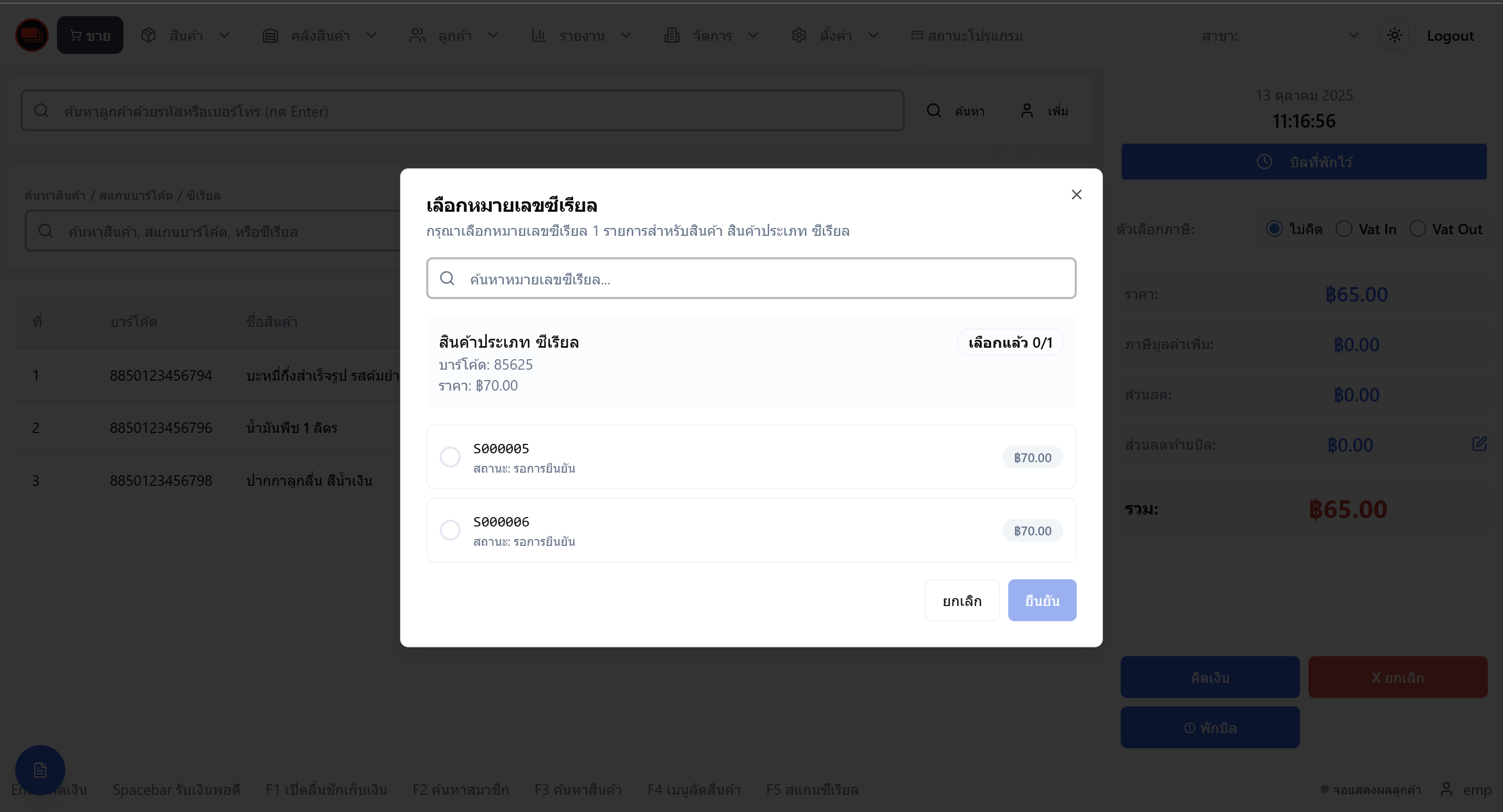Choose the Vat In tax option
Image resolution: width=1503 pixels, height=812 pixels.
point(1345,228)
